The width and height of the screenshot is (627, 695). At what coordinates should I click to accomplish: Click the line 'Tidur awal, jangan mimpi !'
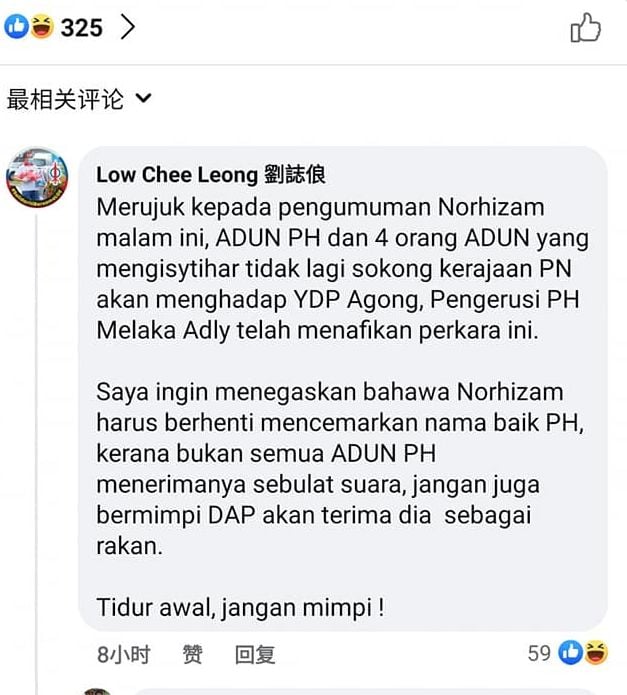click(240, 607)
